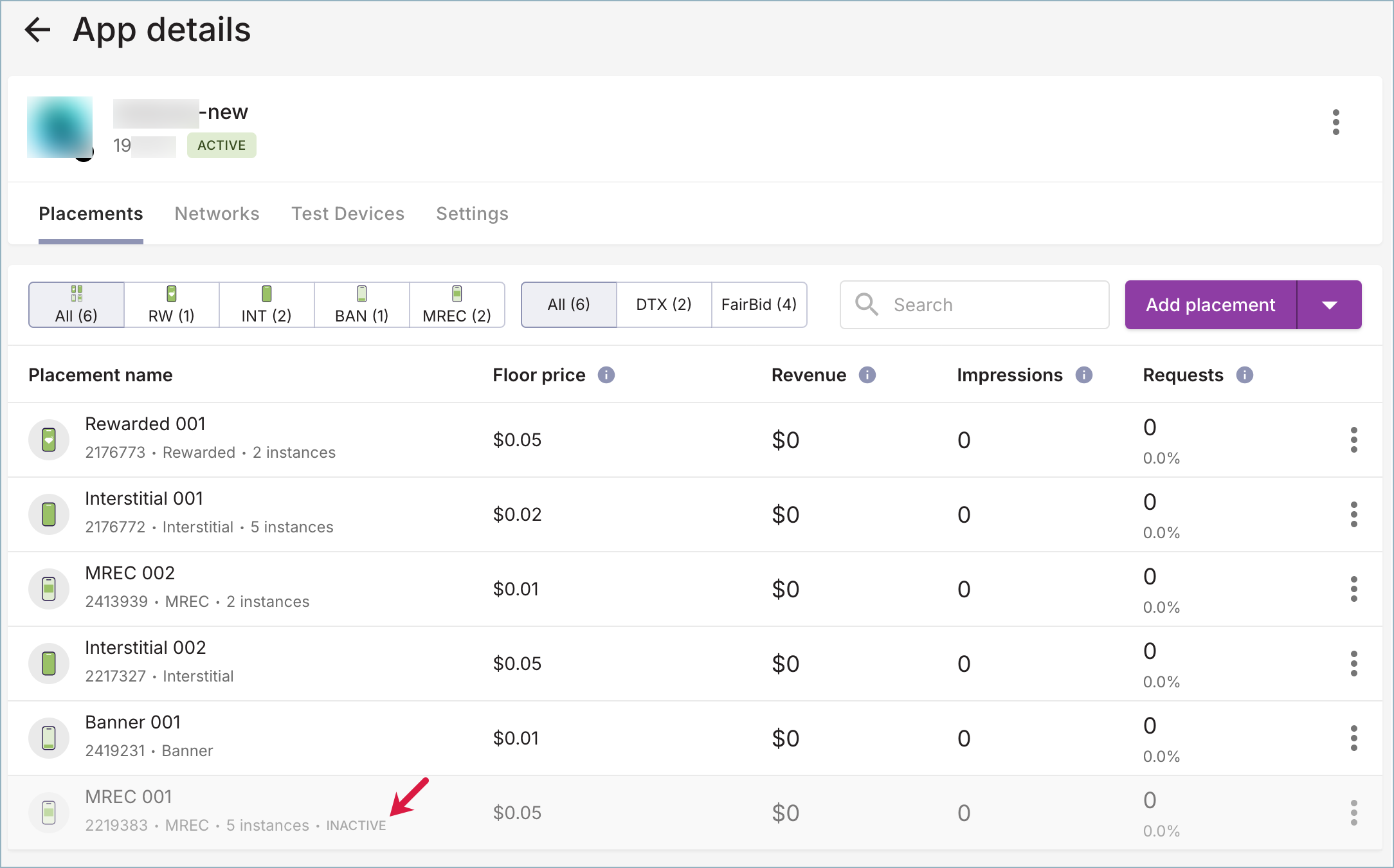
Task: Open the kebab menu for MREC 001
Action: (1353, 813)
